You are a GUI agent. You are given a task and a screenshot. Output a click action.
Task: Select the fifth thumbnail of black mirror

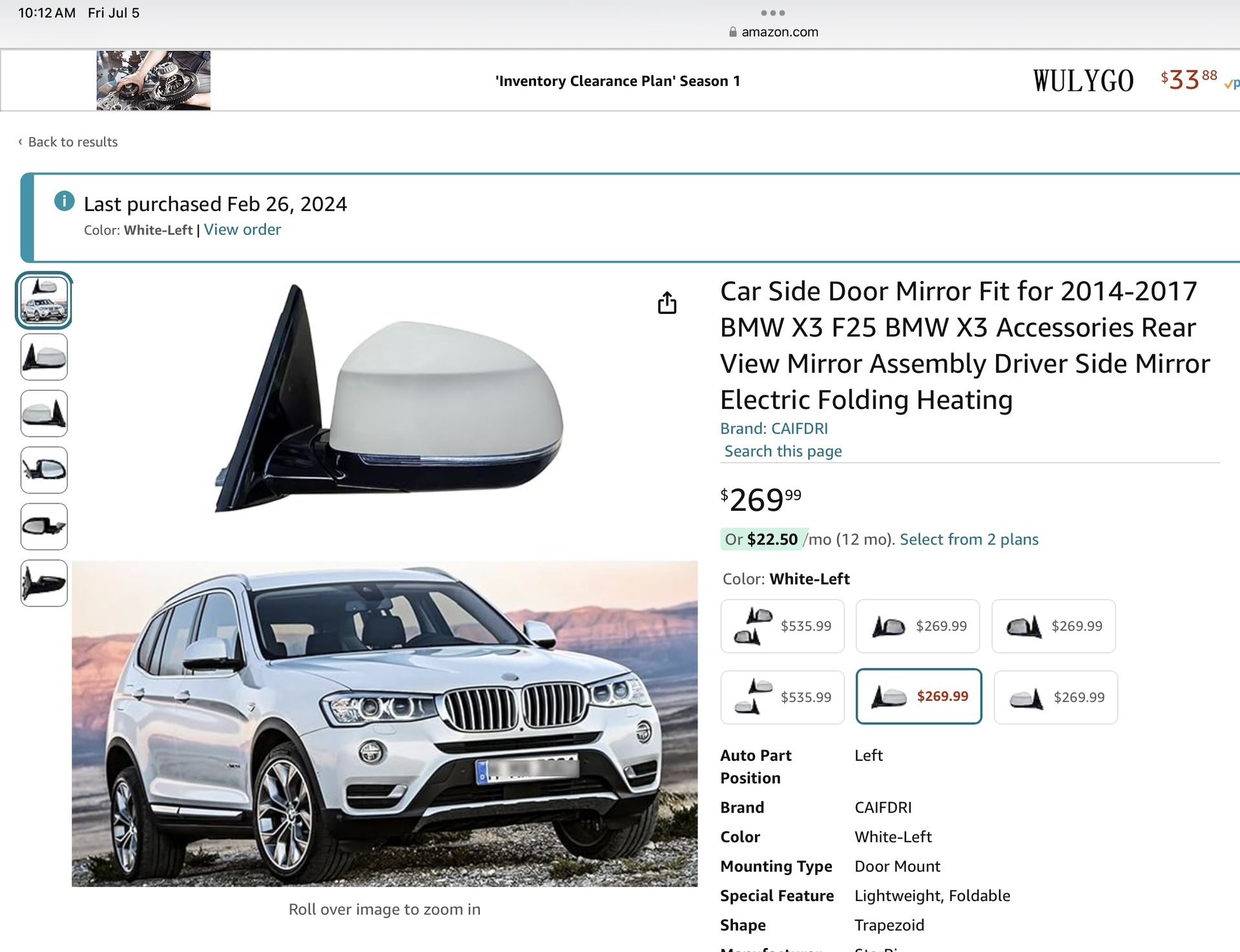44,526
